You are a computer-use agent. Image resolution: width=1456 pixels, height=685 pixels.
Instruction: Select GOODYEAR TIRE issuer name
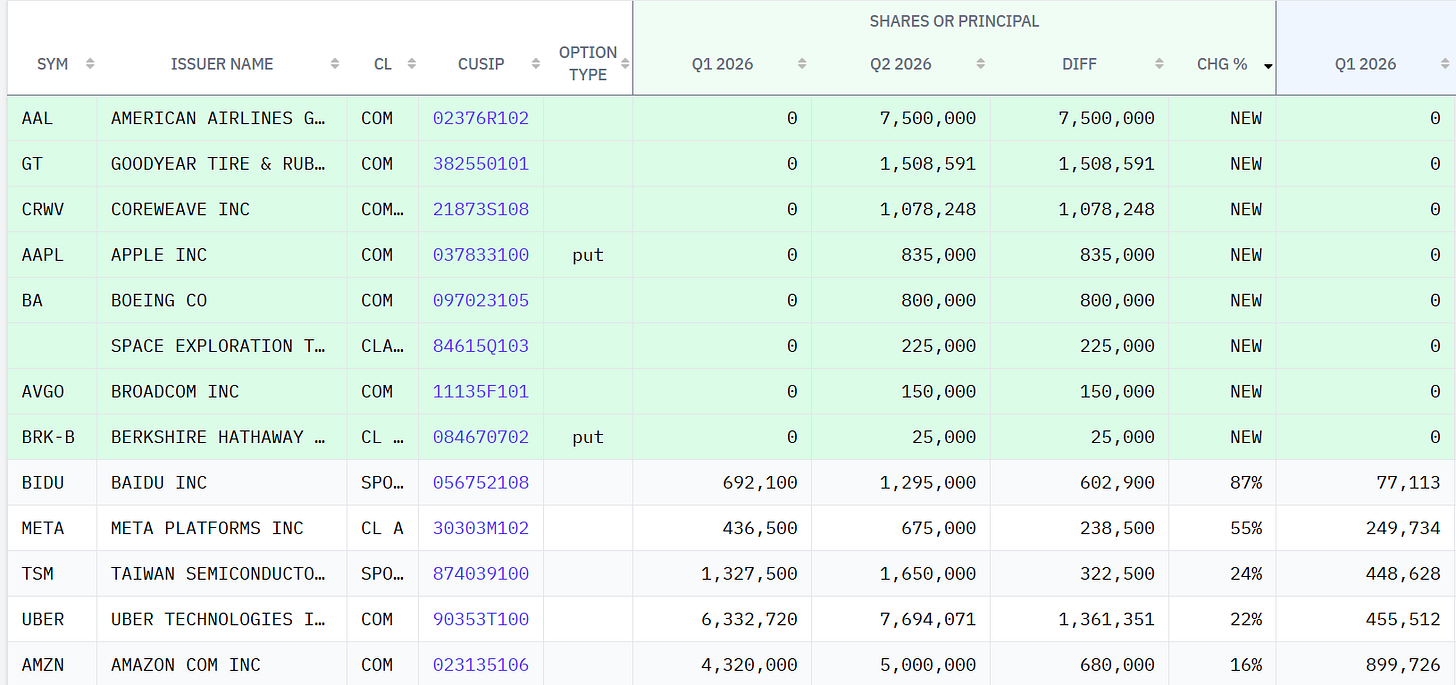click(x=219, y=164)
